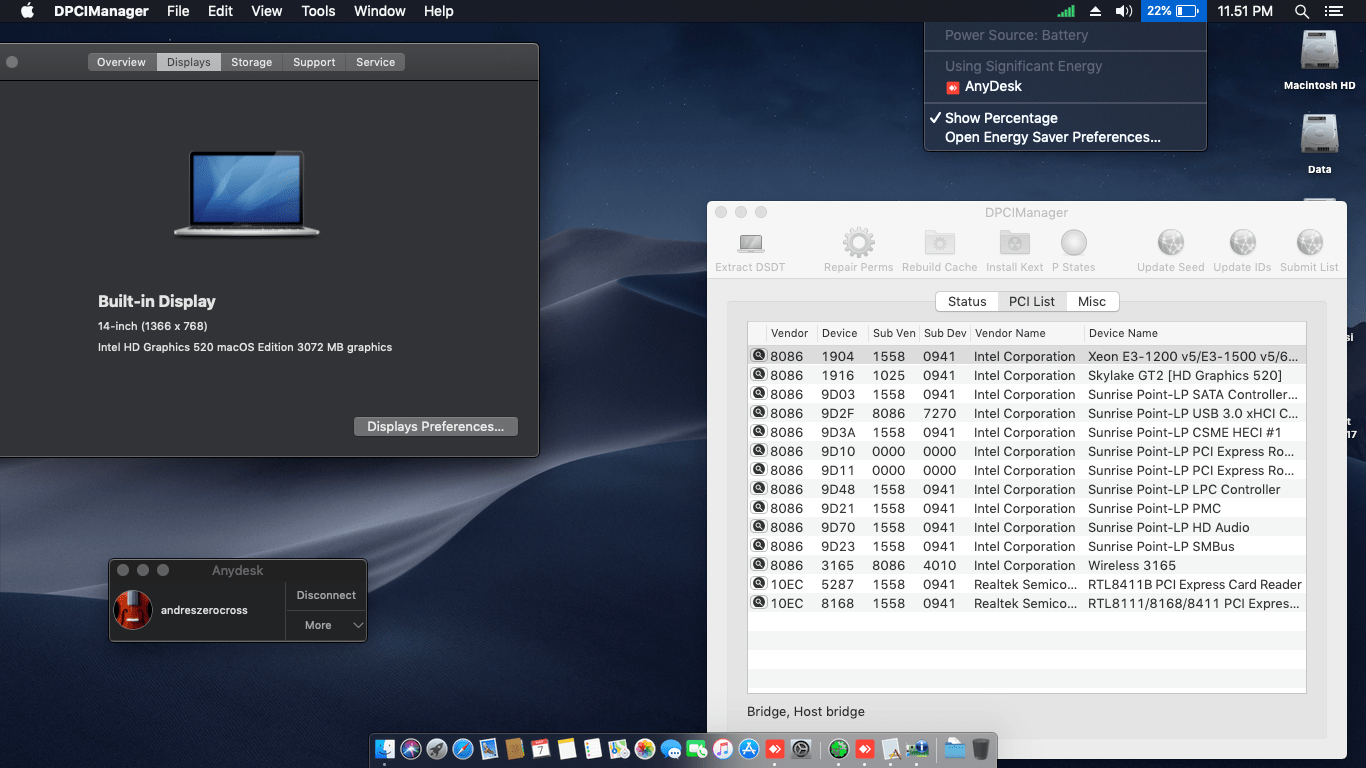Viewport: 1366px width, 768px height.
Task: Select RTL8111/8168/8411 PCI Express row
Action: click(x=1027, y=603)
